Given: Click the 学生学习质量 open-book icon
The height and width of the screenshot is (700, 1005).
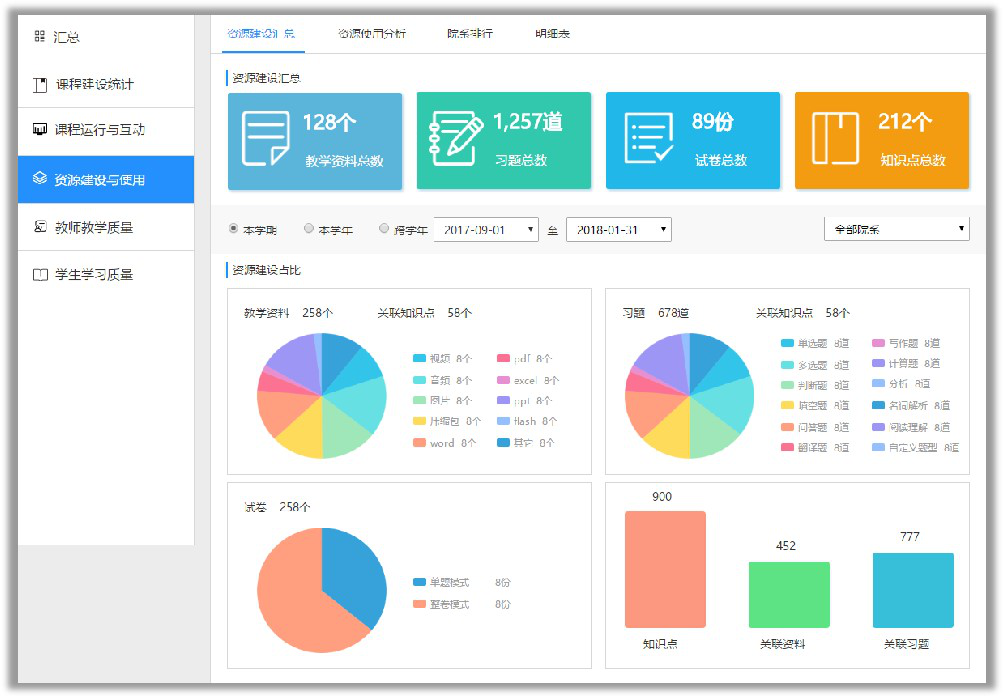Looking at the screenshot, I should tap(40, 275).
